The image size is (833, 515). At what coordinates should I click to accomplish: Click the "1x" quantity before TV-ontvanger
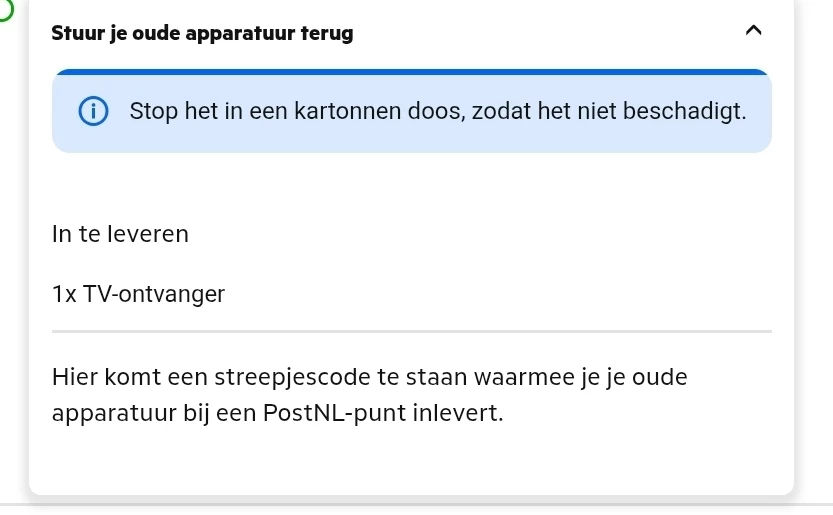pos(64,294)
